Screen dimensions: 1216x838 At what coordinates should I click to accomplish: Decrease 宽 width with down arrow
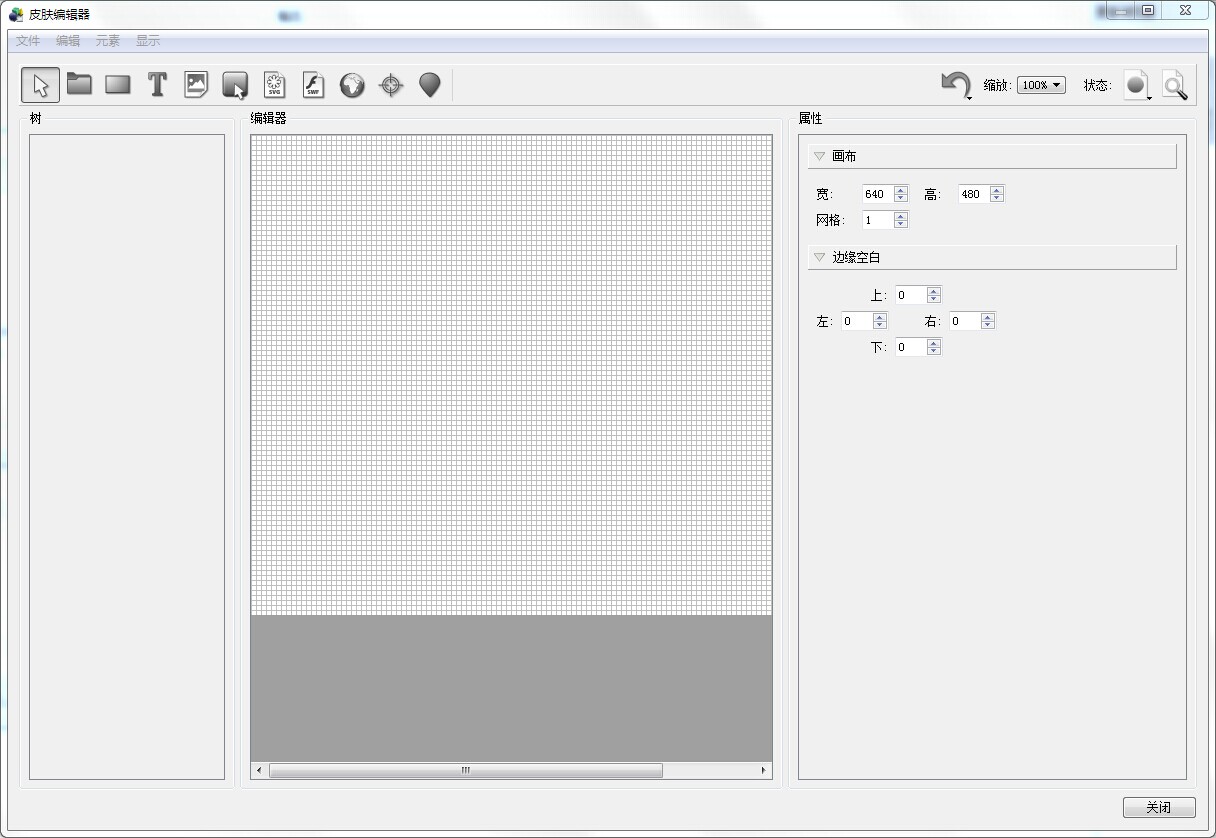click(901, 198)
